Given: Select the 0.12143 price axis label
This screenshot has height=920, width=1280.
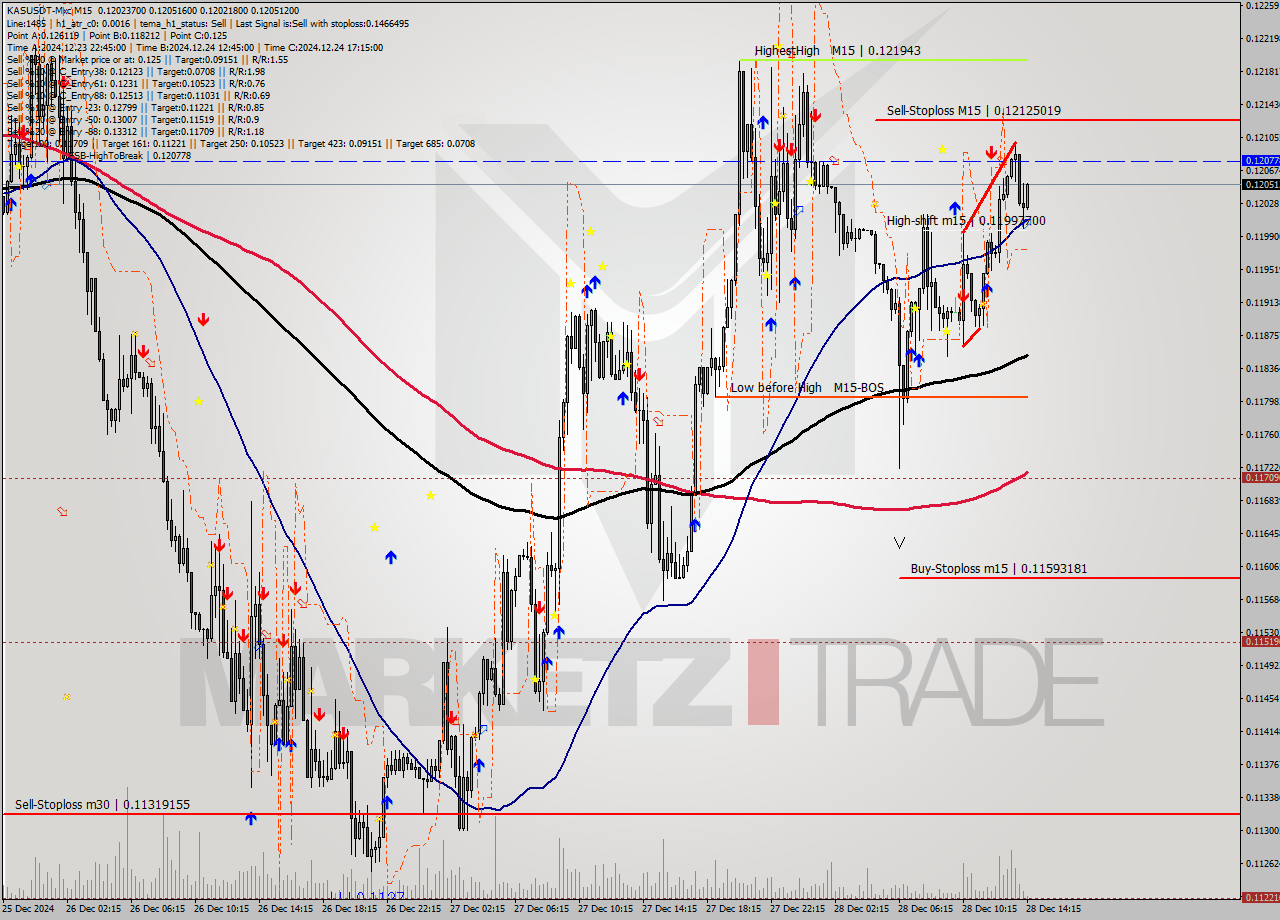Looking at the screenshot, I should [1262, 105].
